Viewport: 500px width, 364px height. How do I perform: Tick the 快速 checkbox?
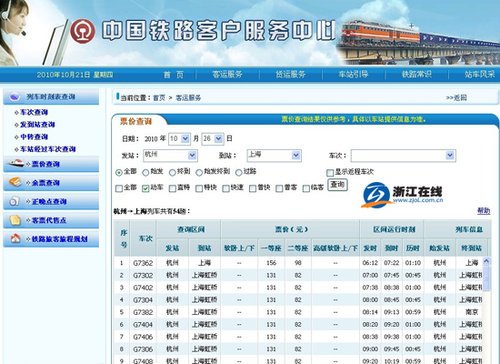coord(226,188)
